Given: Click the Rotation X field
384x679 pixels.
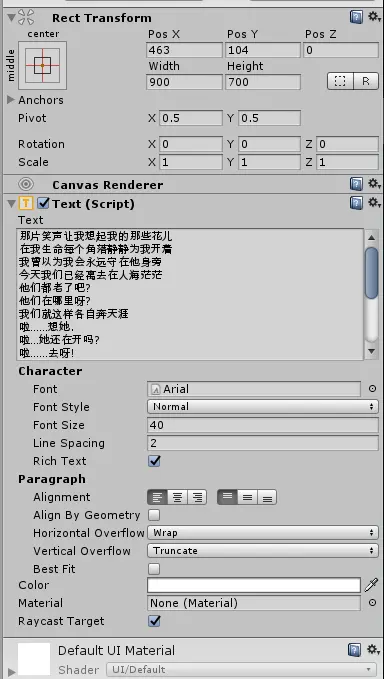Looking at the screenshot, I should tap(191, 144).
